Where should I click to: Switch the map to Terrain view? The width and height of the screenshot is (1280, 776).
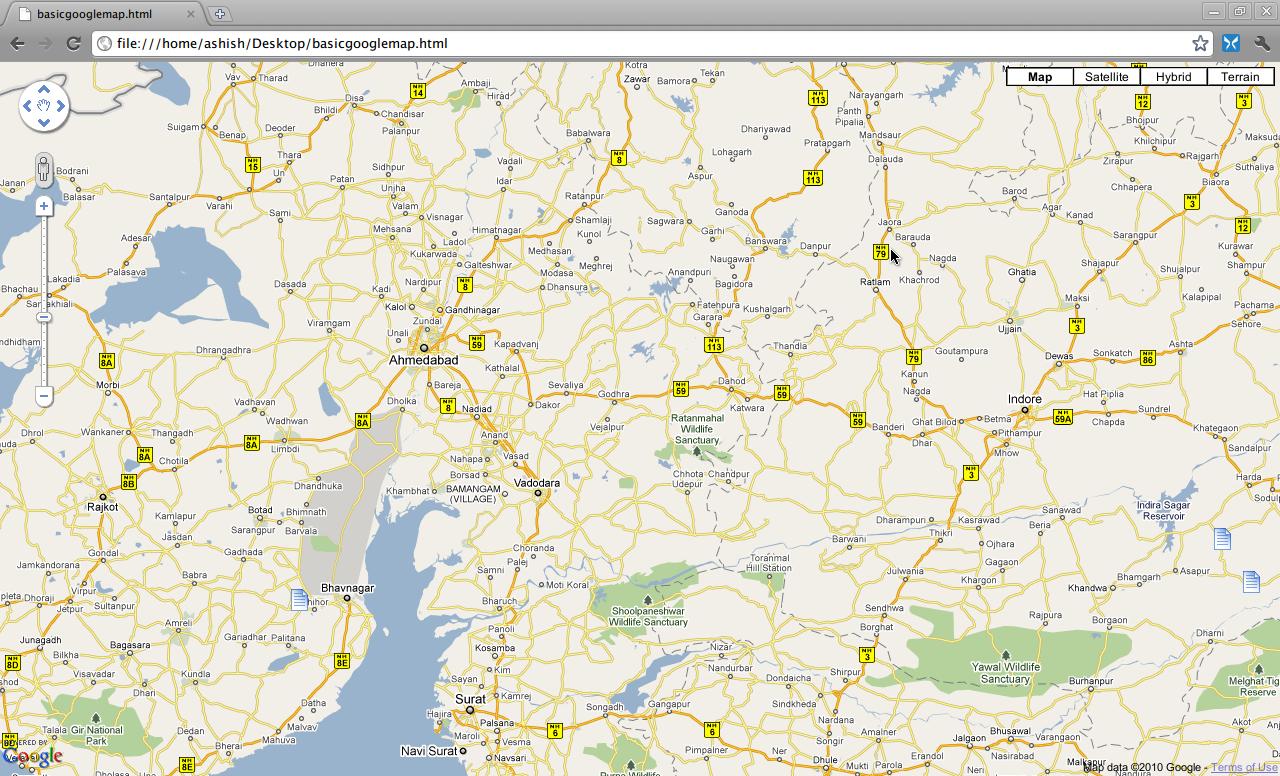pyautogui.click(x=1240, y=76)
